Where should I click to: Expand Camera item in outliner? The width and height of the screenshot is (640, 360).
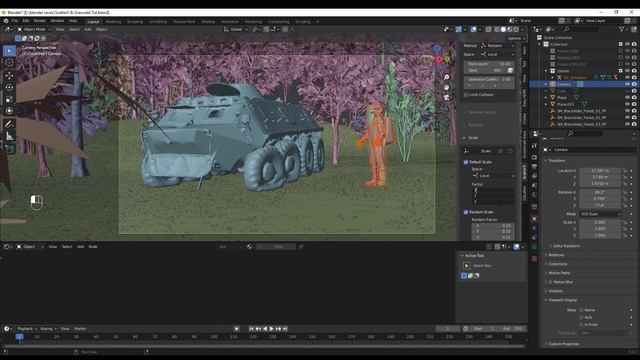(x=546, y=84)
